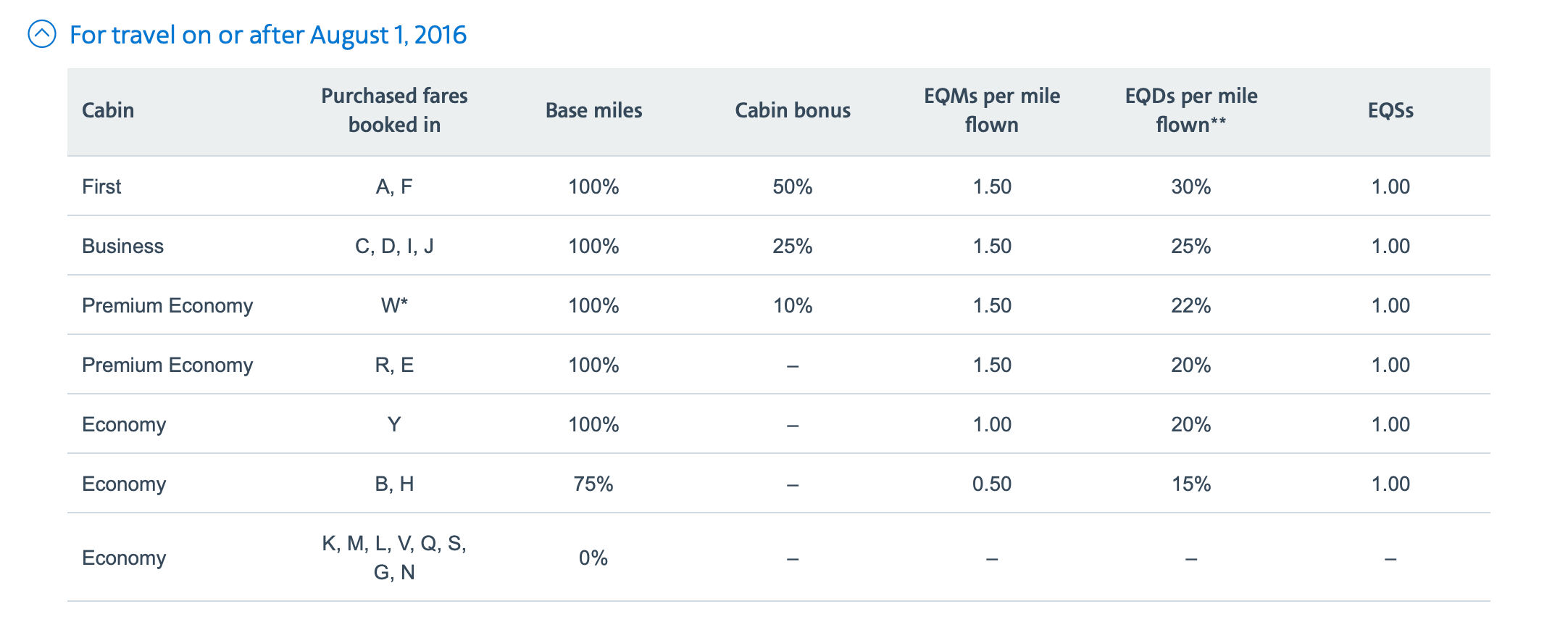Select the "EQMs per mile flown" header
This screenshot has width=1568, height=625.
991,110
